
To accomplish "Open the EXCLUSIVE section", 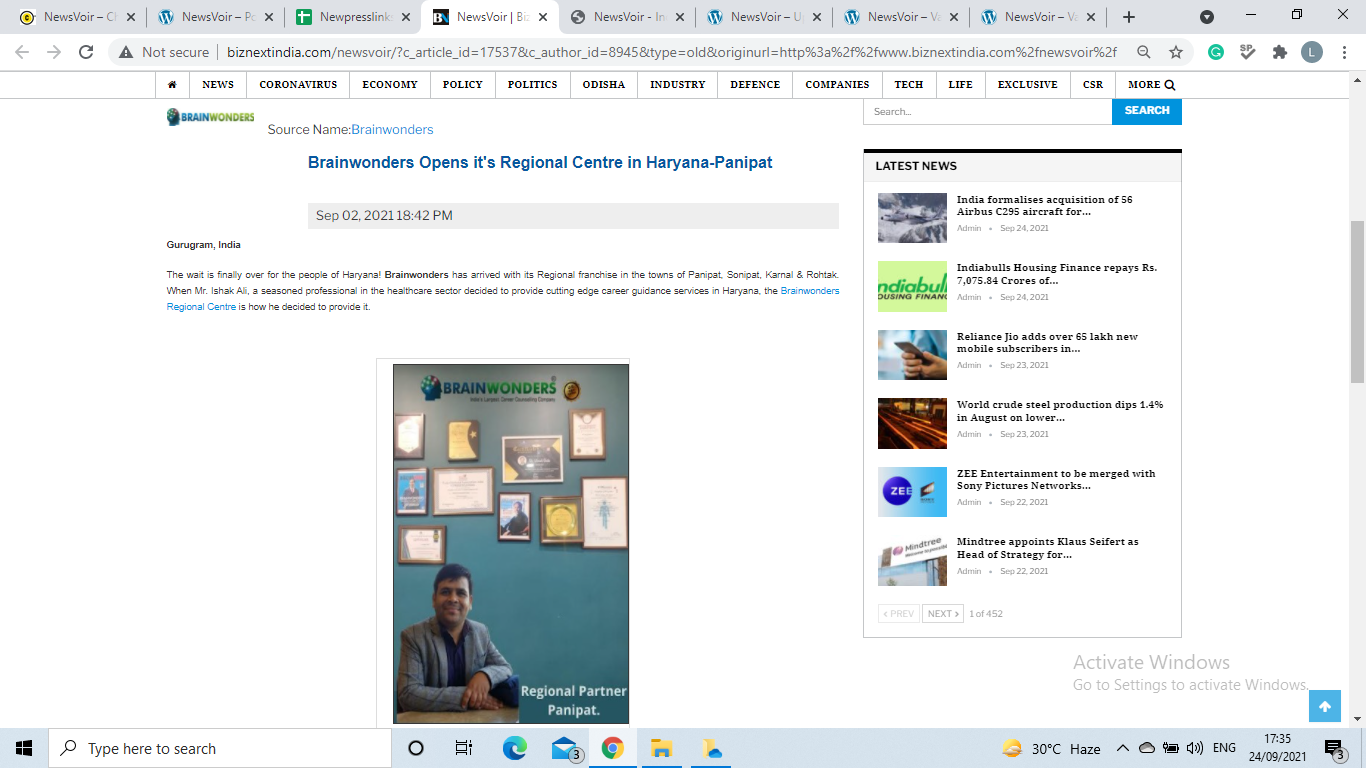I will coord(1028,85).
